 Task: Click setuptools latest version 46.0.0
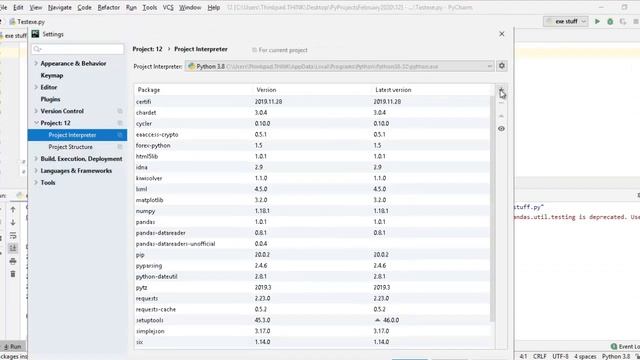tap(387, 320)
